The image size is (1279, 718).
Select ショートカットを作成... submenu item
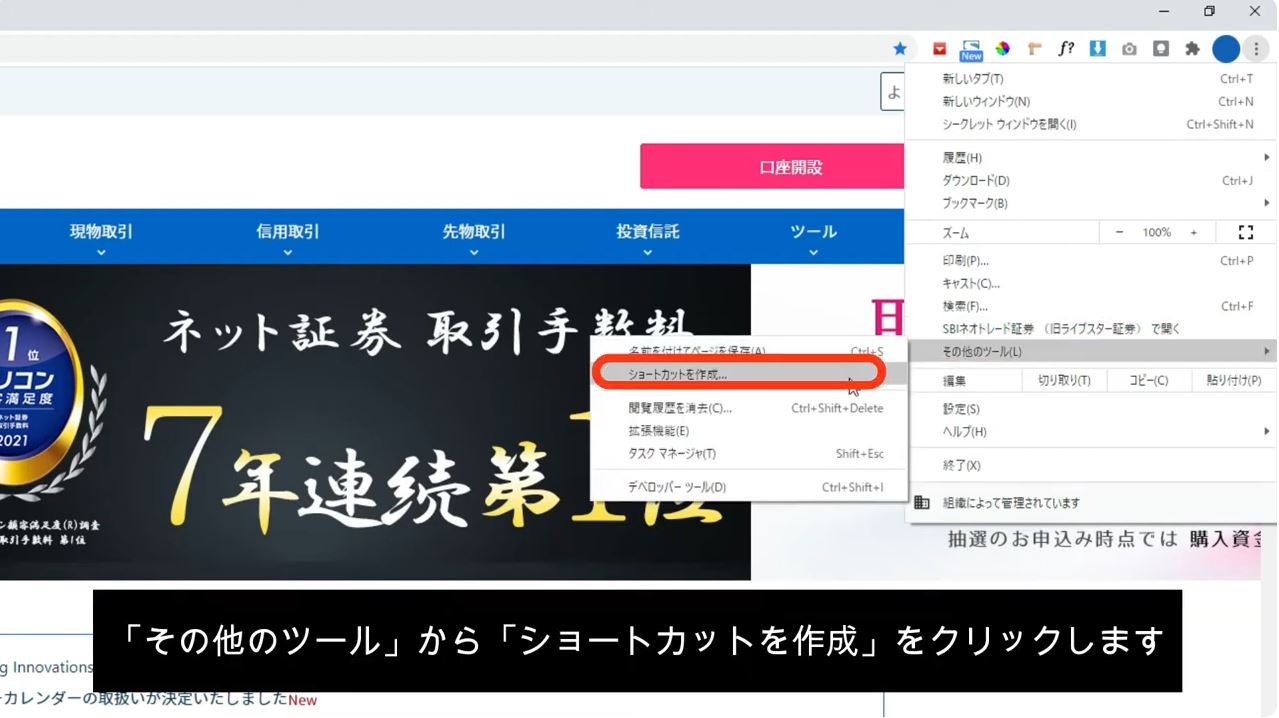(x=748, y=375)
